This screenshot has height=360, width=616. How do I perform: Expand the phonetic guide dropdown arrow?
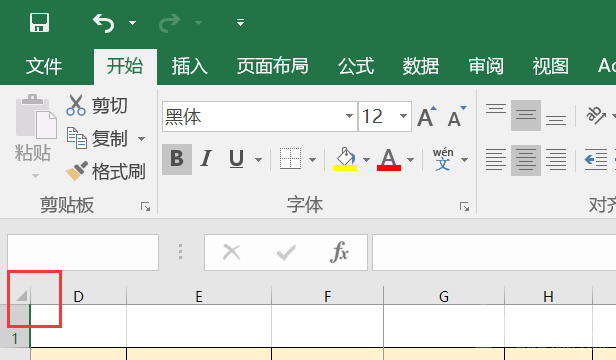click(x=464, y=160)
